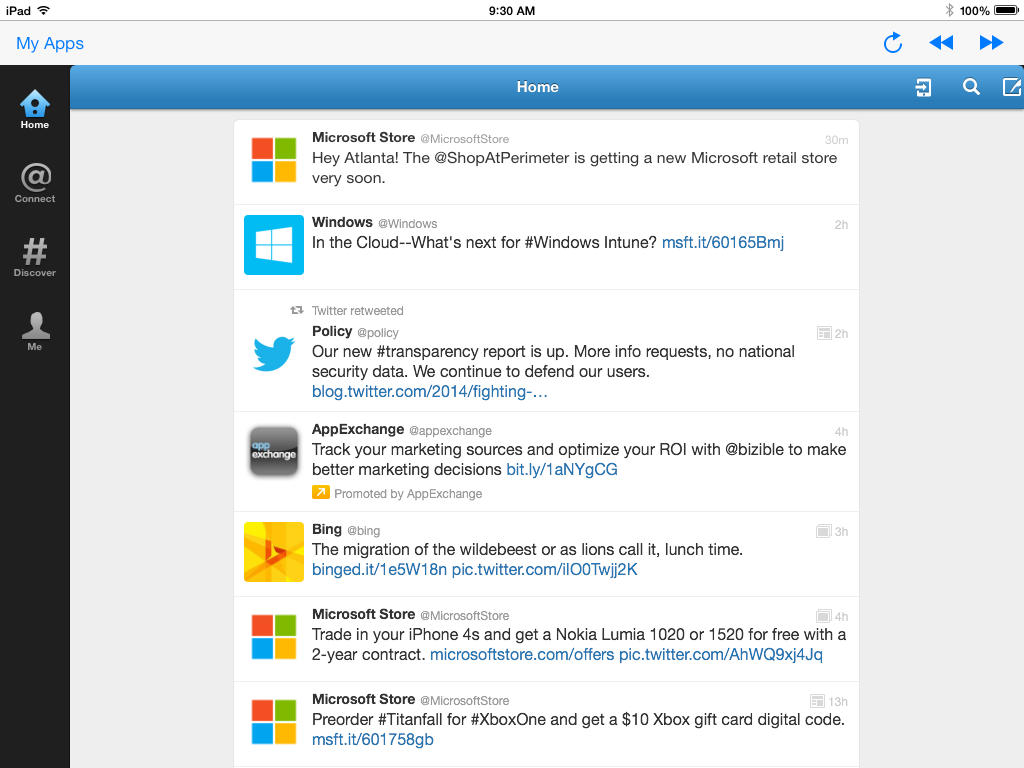The height and width of the screenshot is (768, 1024).
Task: Go back to My Apps
Action: tap(50, 44)
